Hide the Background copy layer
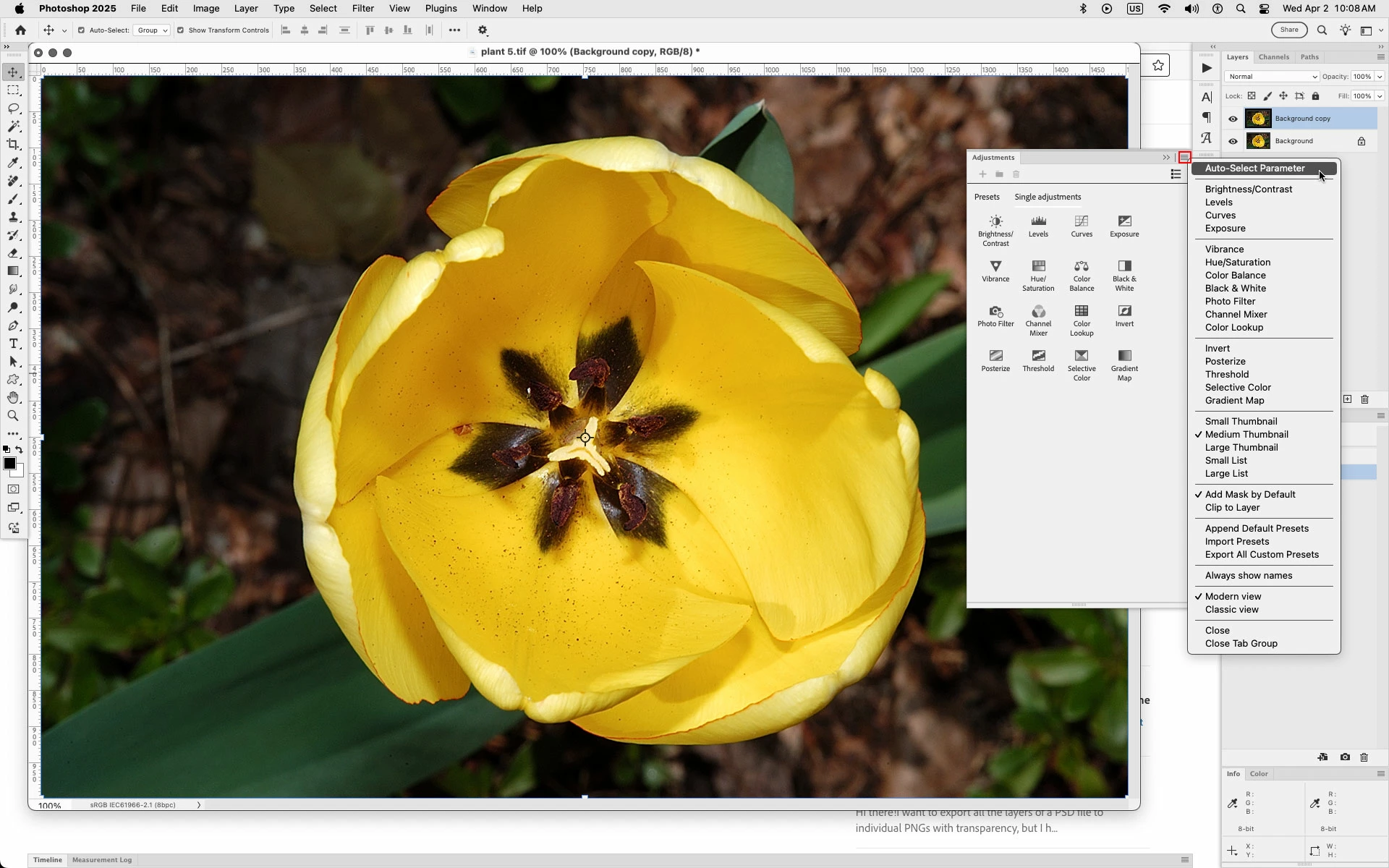The width and height of the screenshot is (1389, 868). point(1233,119)
